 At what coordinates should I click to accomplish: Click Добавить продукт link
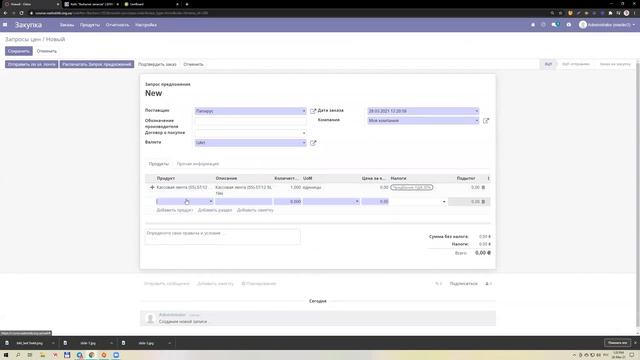175,210
